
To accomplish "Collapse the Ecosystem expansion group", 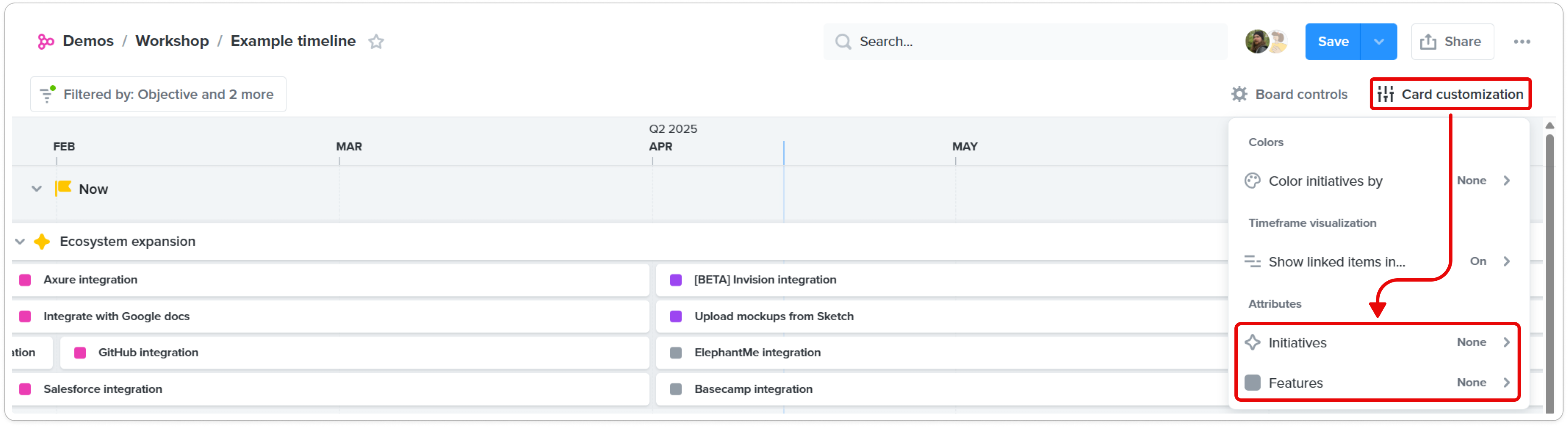I will coord(20,241).
